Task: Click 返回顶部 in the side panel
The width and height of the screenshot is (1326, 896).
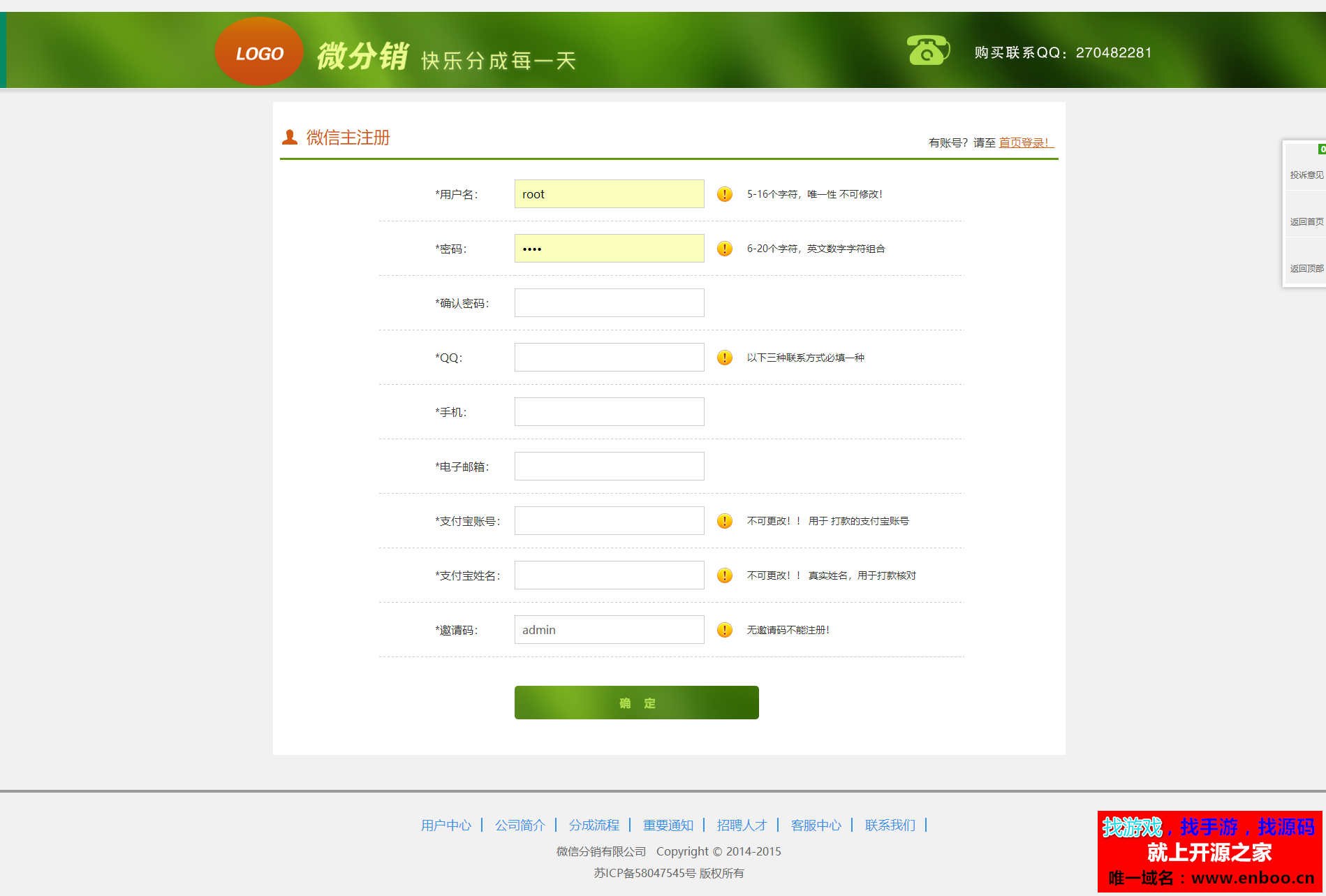Action: (x=1306, y=268)
